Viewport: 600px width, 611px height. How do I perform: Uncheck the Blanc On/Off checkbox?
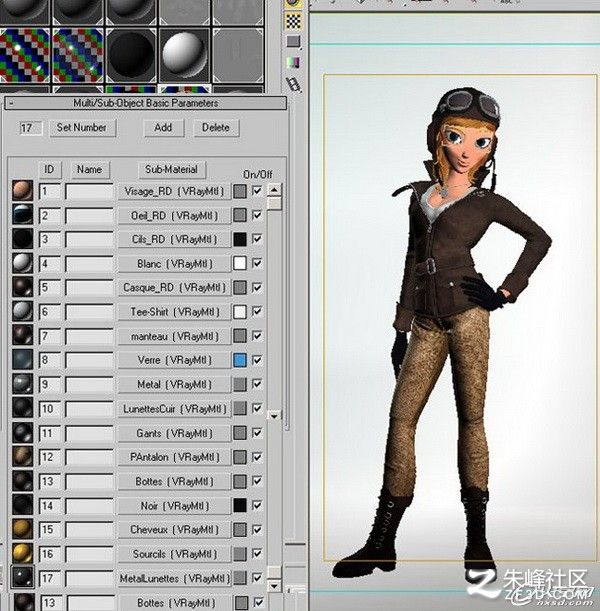(x=257, y=263)
